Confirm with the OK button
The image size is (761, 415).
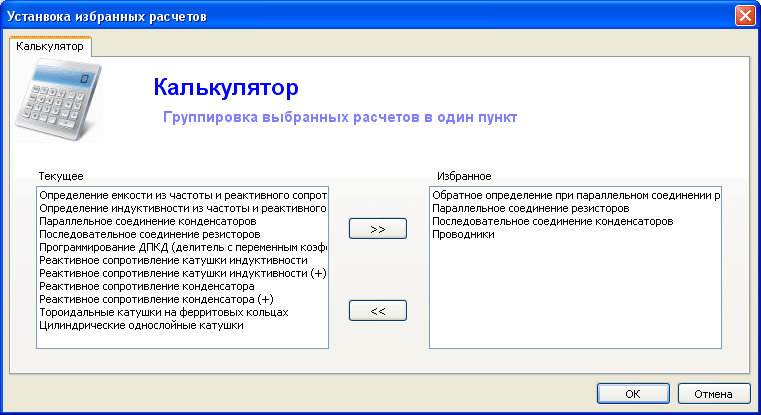coord(633,394)
